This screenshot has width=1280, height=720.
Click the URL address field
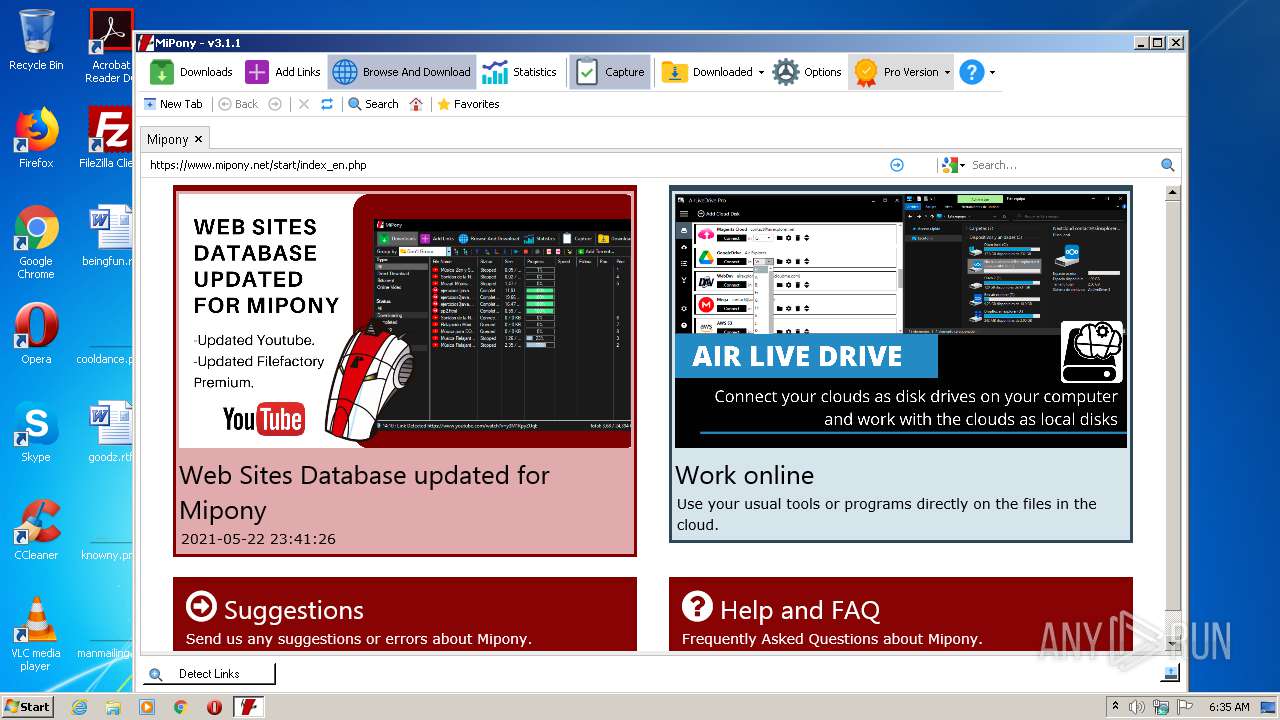tap(515, 165)
